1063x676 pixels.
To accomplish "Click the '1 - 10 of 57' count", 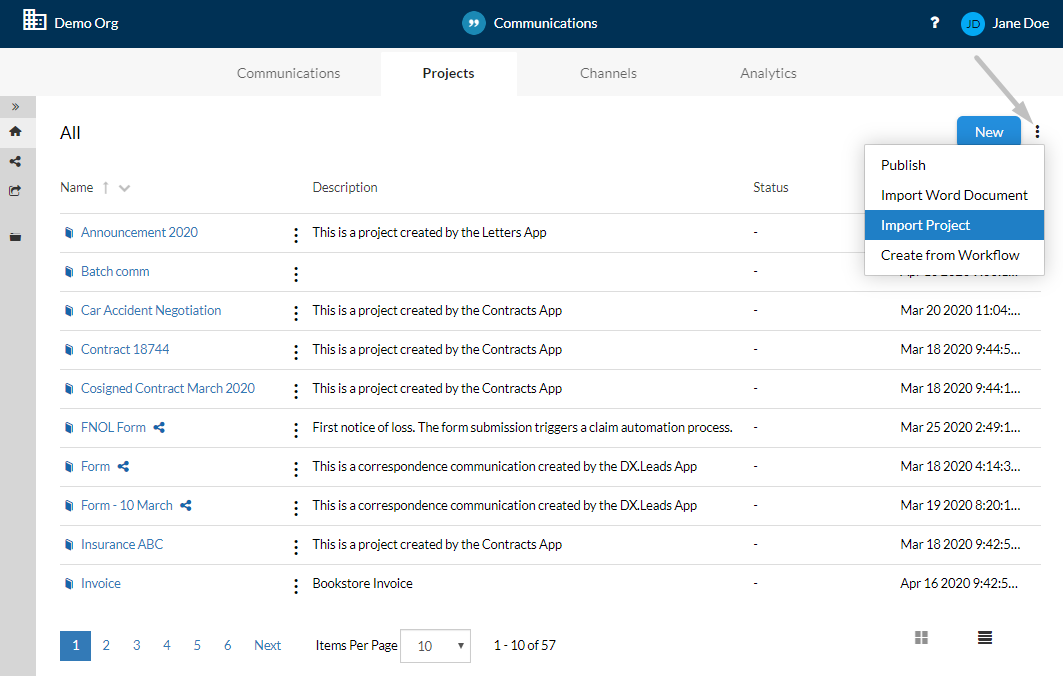I will pos(524,645).
